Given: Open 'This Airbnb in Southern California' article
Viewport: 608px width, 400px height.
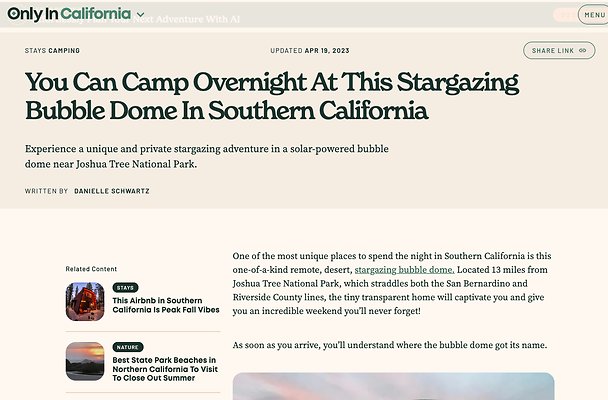Looking at the screenshot, I should (x=165, y=305).
